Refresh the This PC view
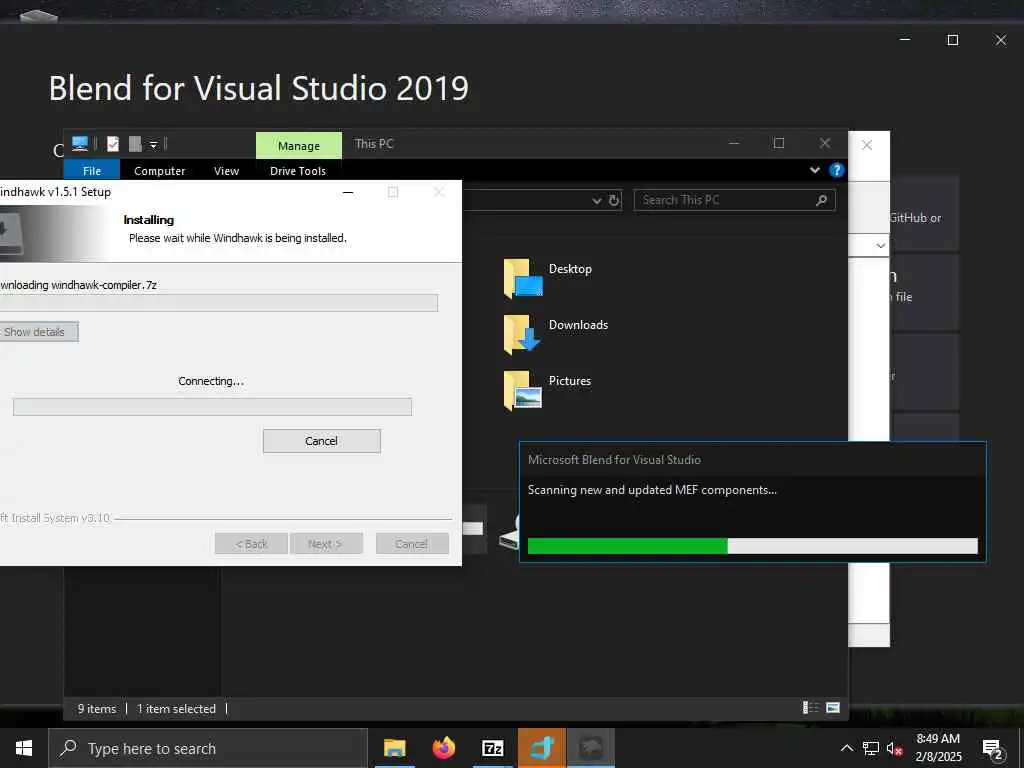Image resolution: width=1024 pixels, height=768 pixels. pyautogui.click(x=614, y=200)
